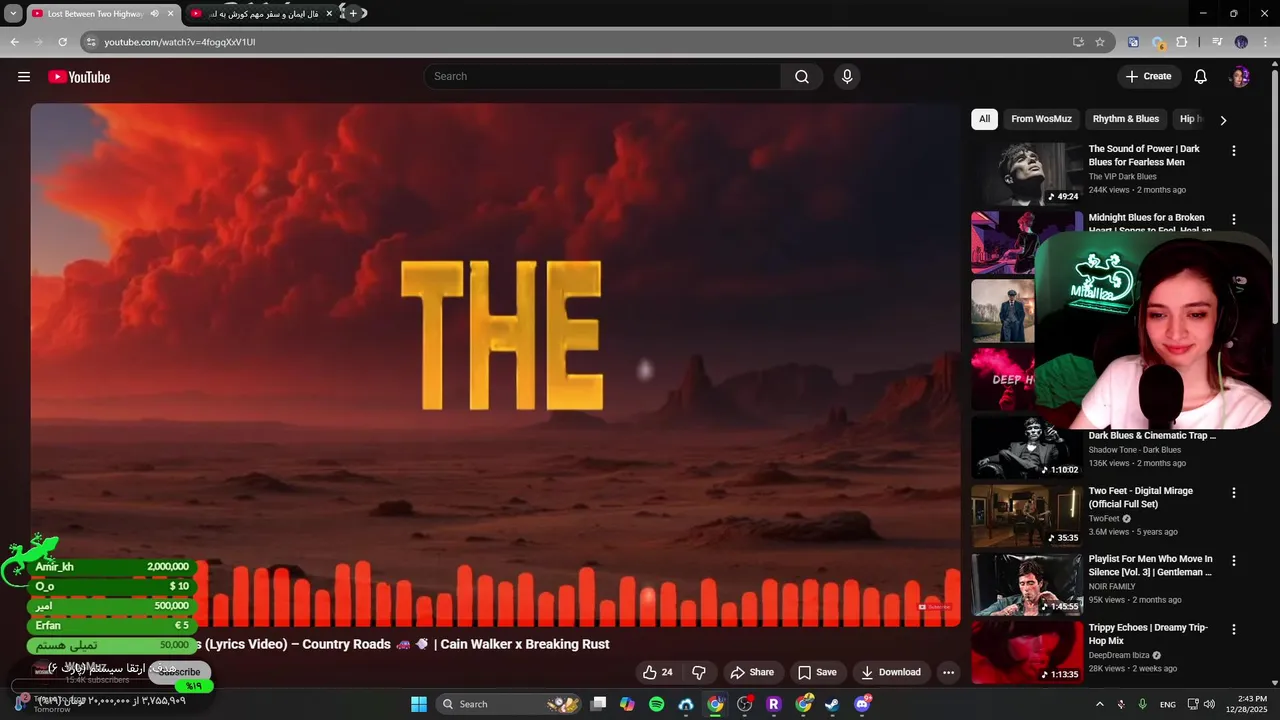Open site information icon in address bar

[91, 42]
